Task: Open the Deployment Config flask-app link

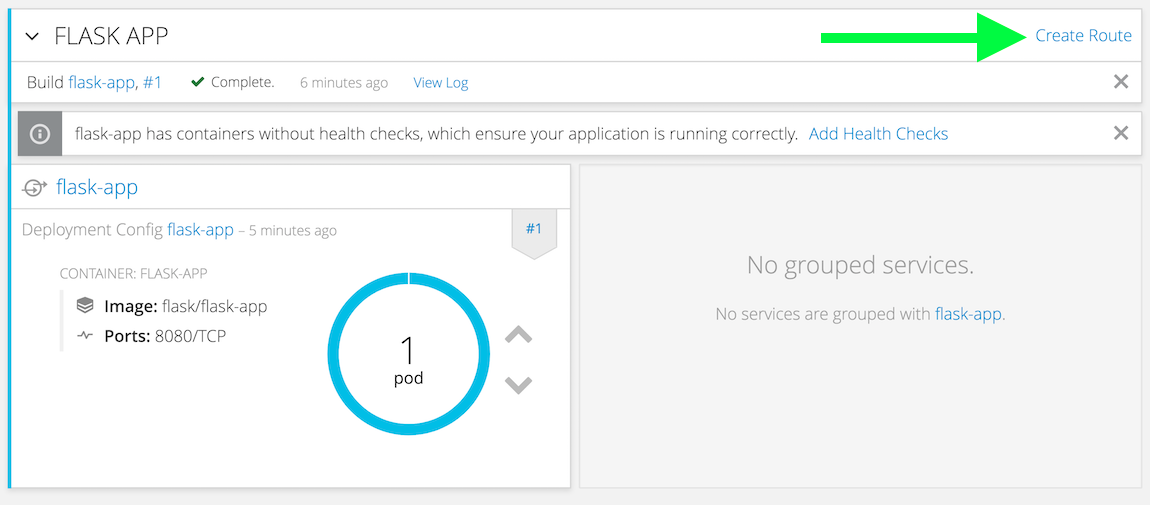Action: click(x=200, y=230)
